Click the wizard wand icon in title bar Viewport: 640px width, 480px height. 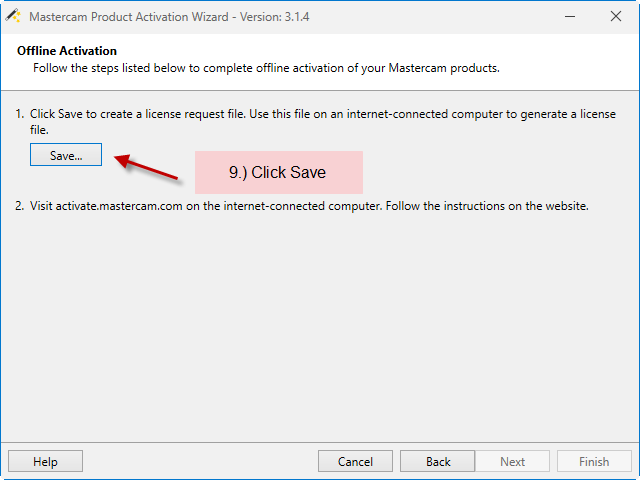(x=13, y=16)
